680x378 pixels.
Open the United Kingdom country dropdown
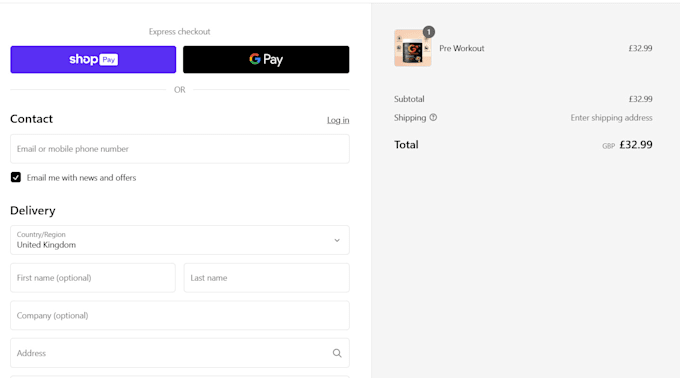click(x=180, y=240)
